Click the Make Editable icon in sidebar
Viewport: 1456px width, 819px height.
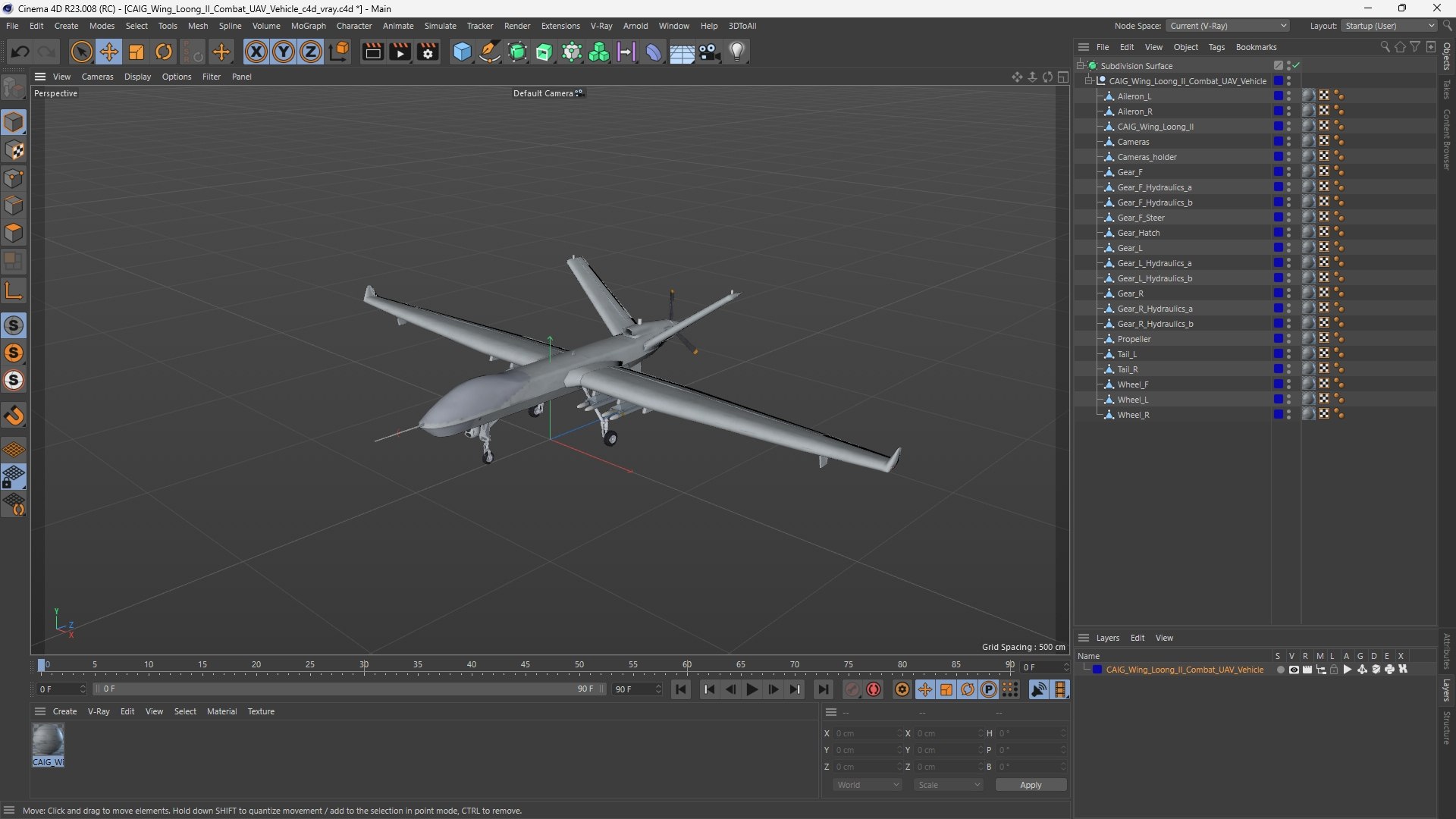(14, 89)
